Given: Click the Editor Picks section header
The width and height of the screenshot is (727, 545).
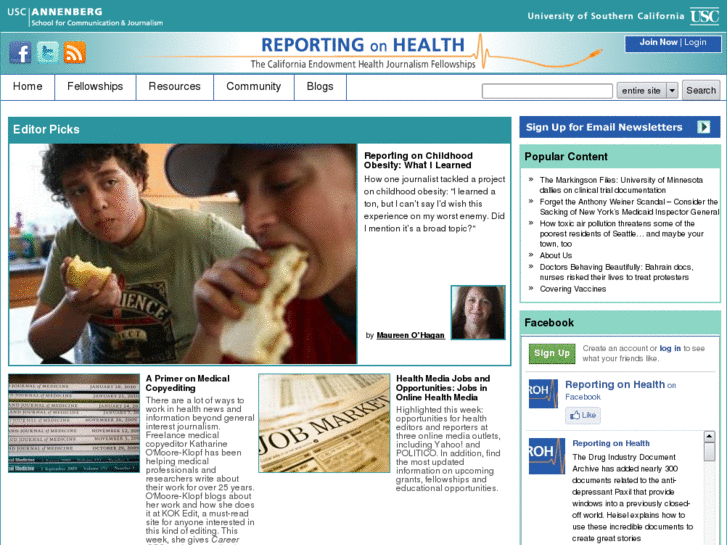Looking at the screenshot, I should coord(260,130).
